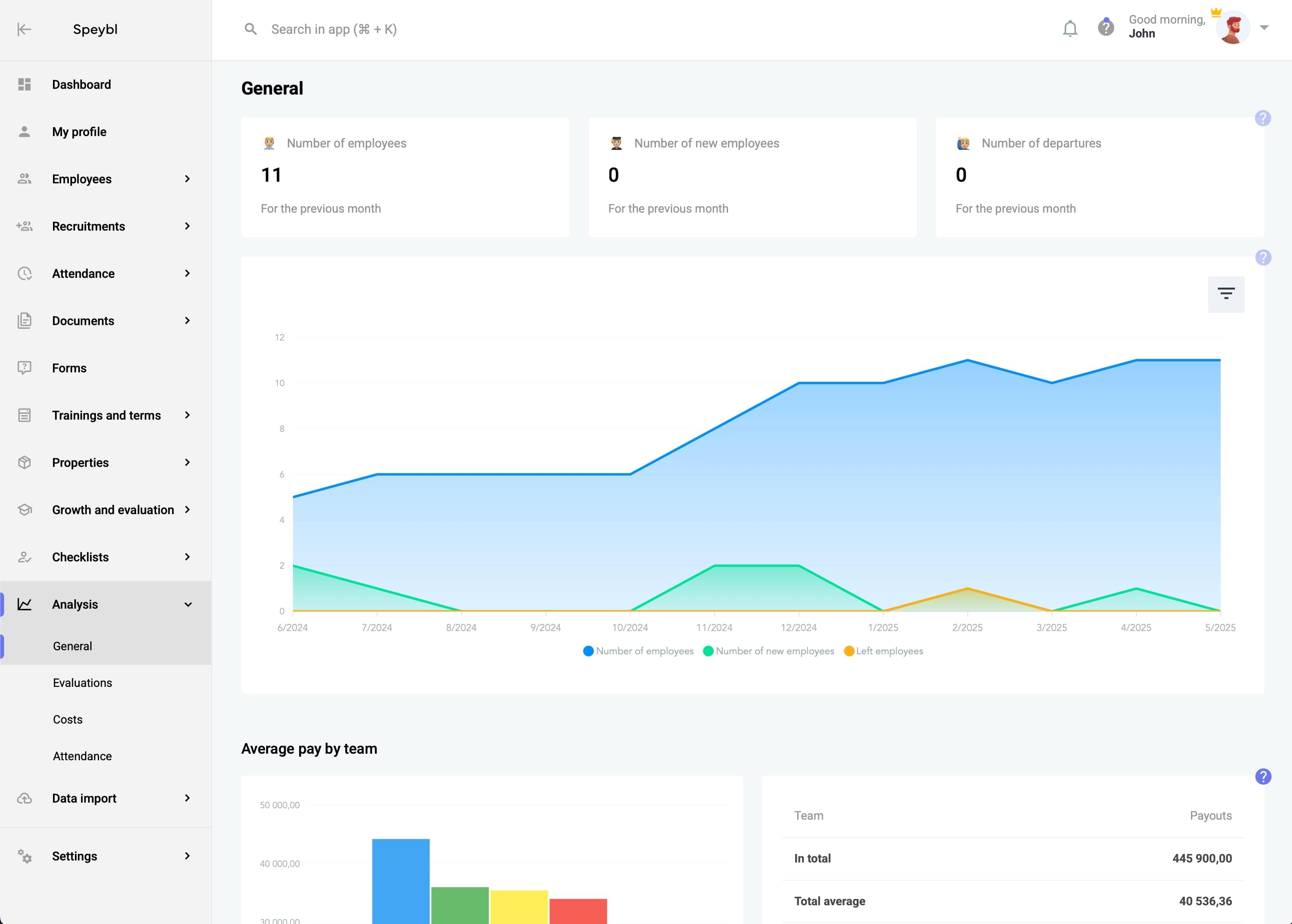Open My profile page

click(x=79, y=132)
